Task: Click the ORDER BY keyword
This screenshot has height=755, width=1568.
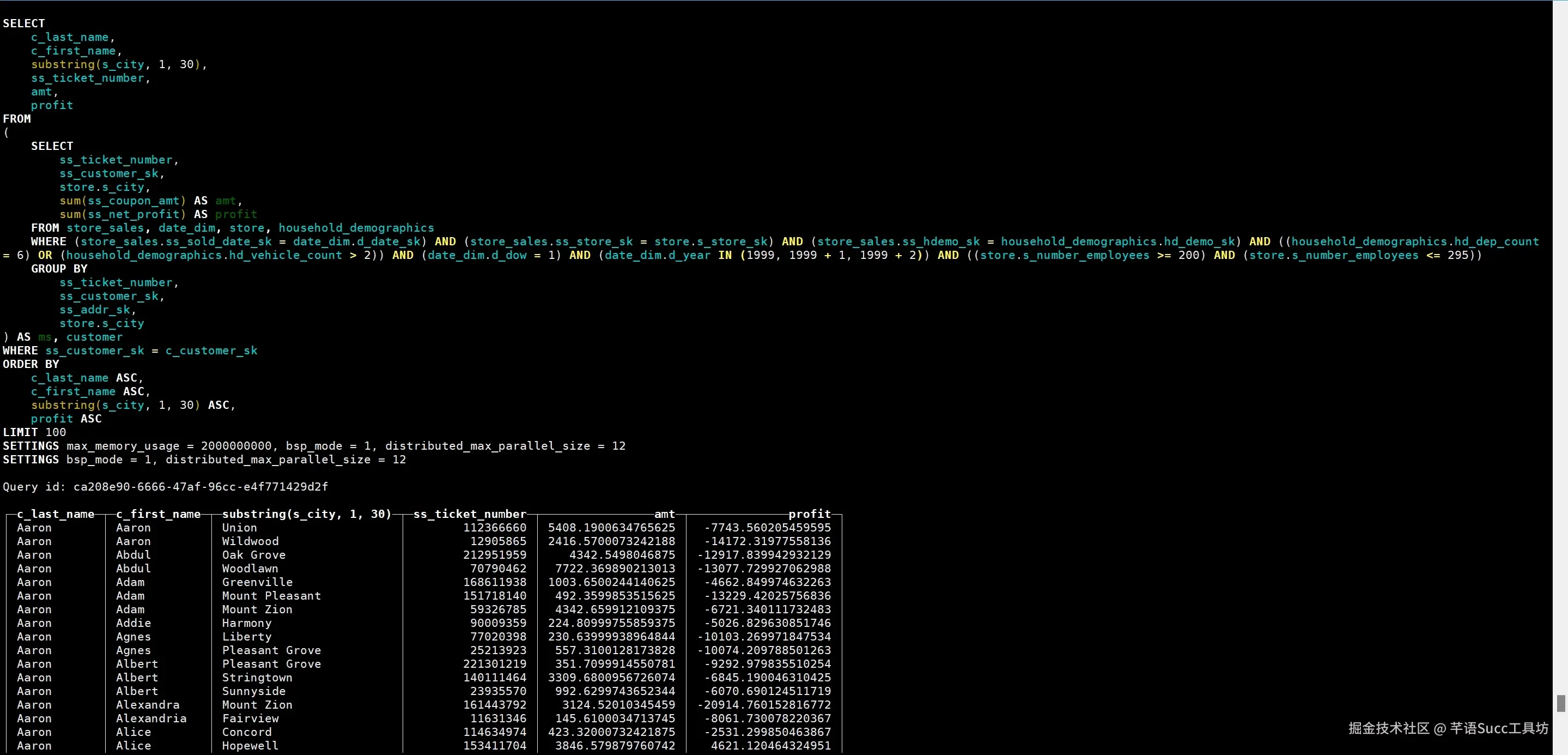Action: pyautogui.click(x=31, y=364)
